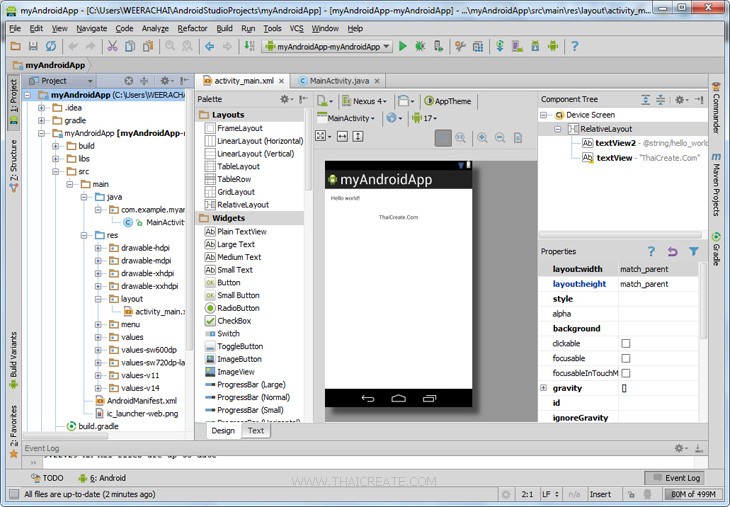Open the SDK Manager toolbar icon
The height and width of the screenshot is (507, 730).
[x=535, y=46]
